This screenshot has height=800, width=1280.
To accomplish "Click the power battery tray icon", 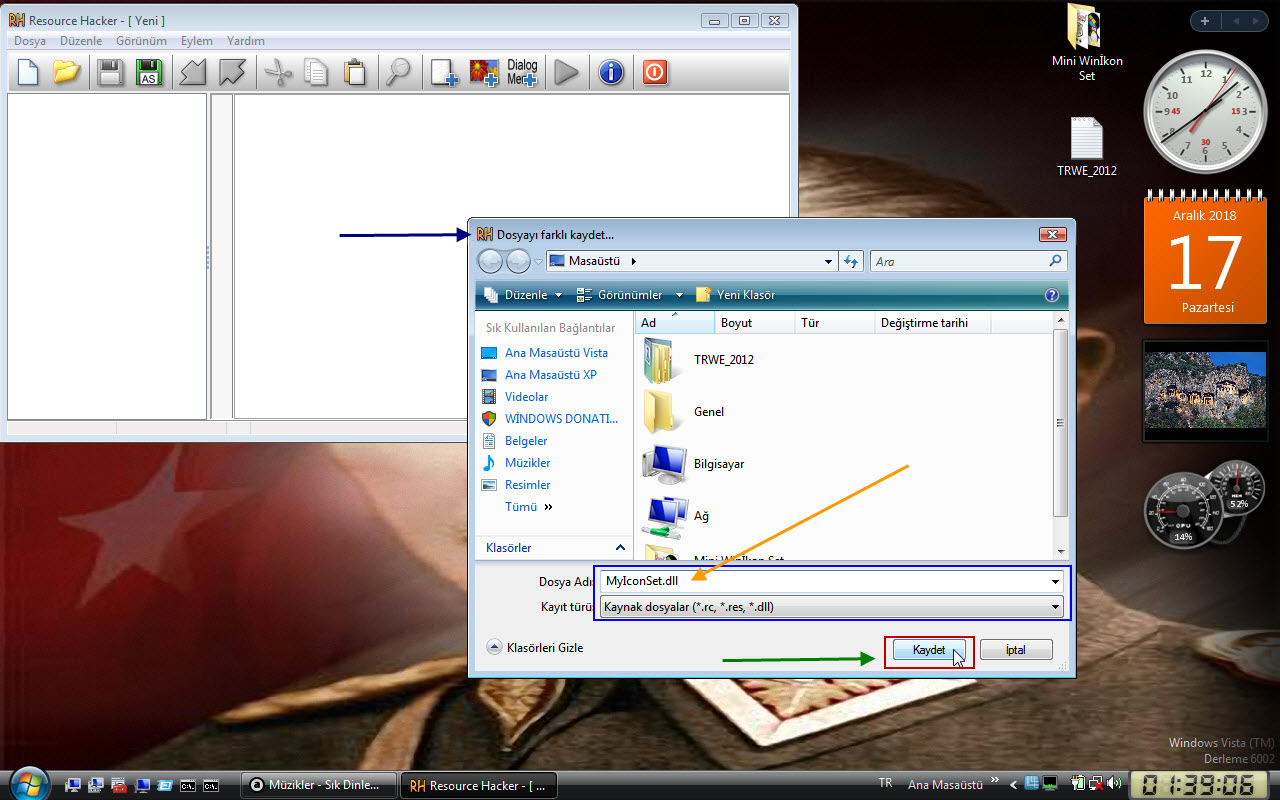I will coord(1079,784).
